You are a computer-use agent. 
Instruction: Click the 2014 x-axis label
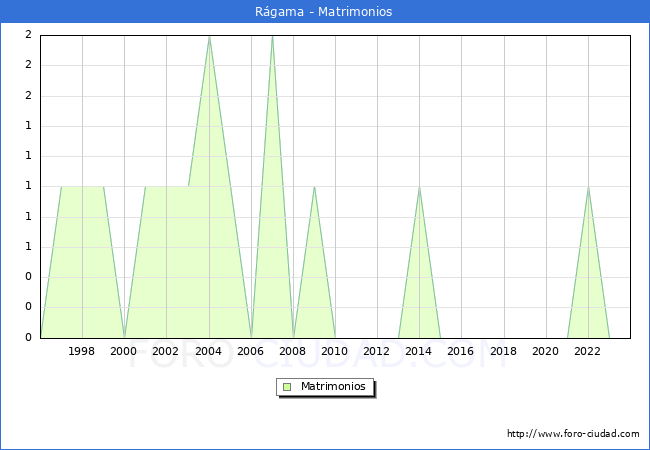coord(419,351)
